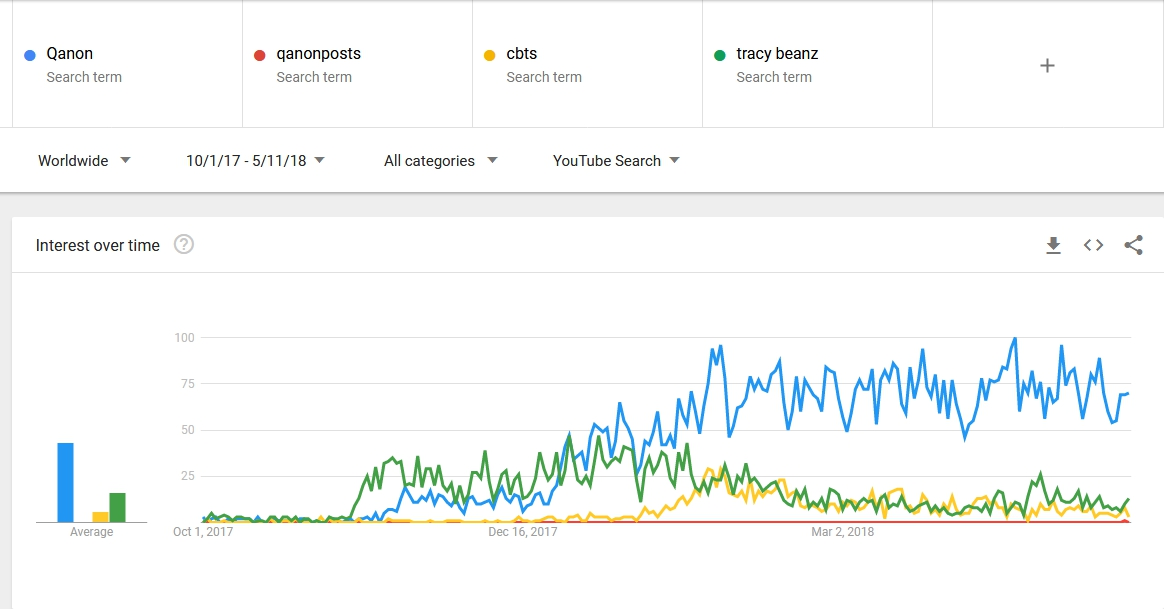Change the YouTube Search source dropdown
Viewport: 1164px width, 609px height.
click(616, 161)
